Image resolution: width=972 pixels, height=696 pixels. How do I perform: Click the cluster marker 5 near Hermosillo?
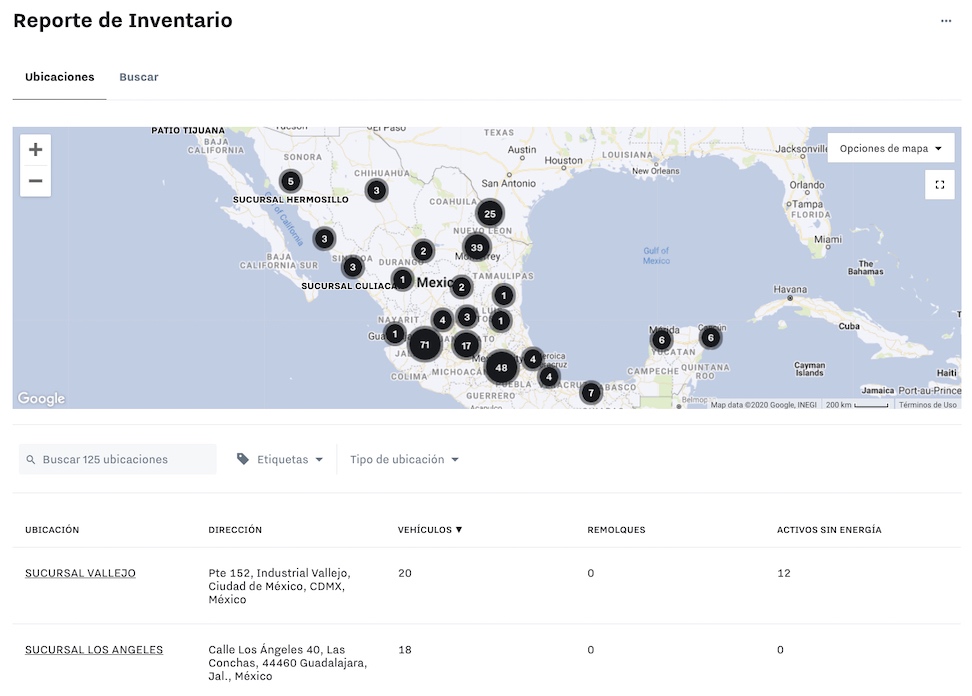291,181
